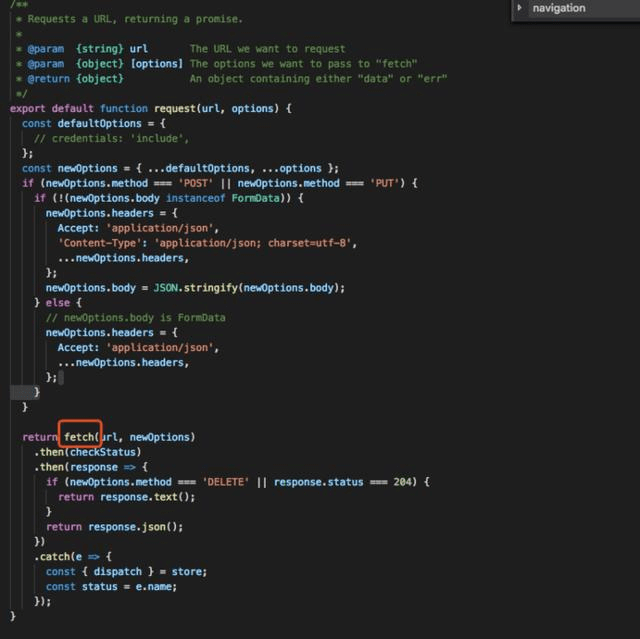
Task: Expand the navigation disclosure triangle
Action: [519, 8]
